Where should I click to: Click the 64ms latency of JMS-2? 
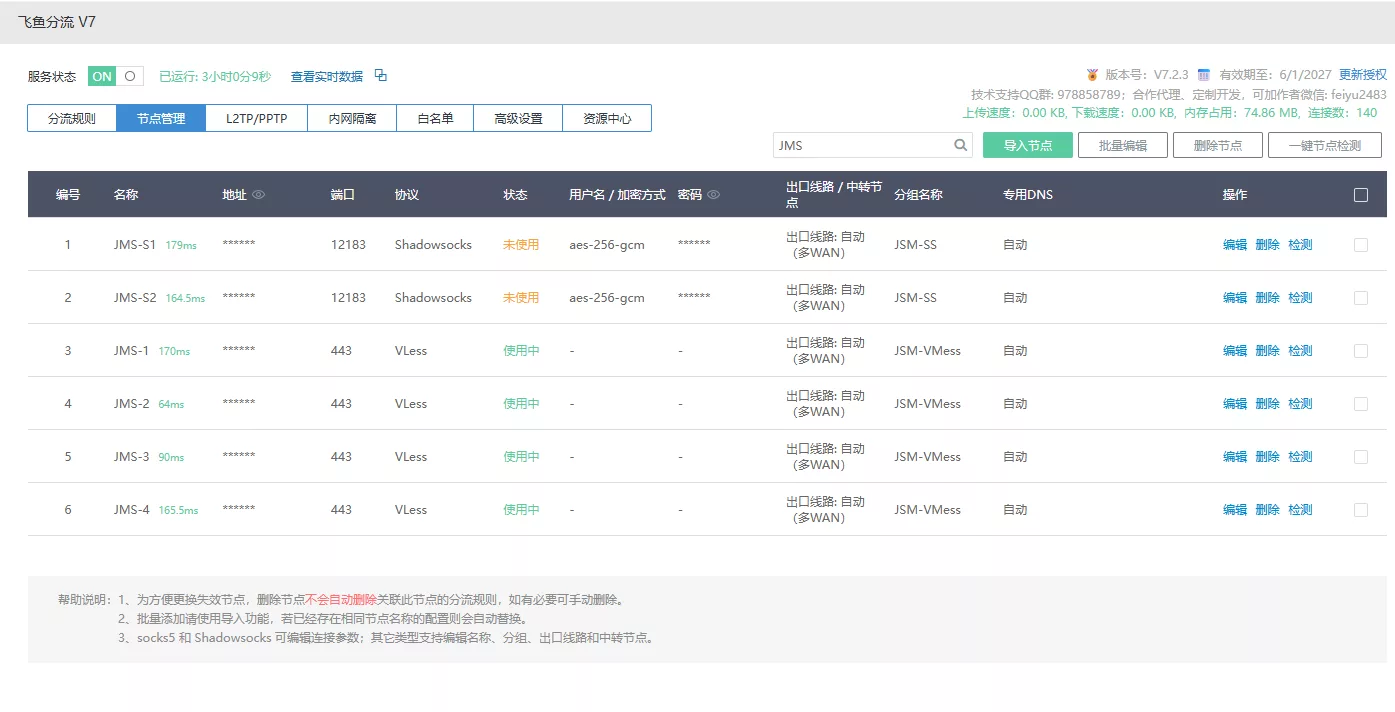click(x=171, y=404)
